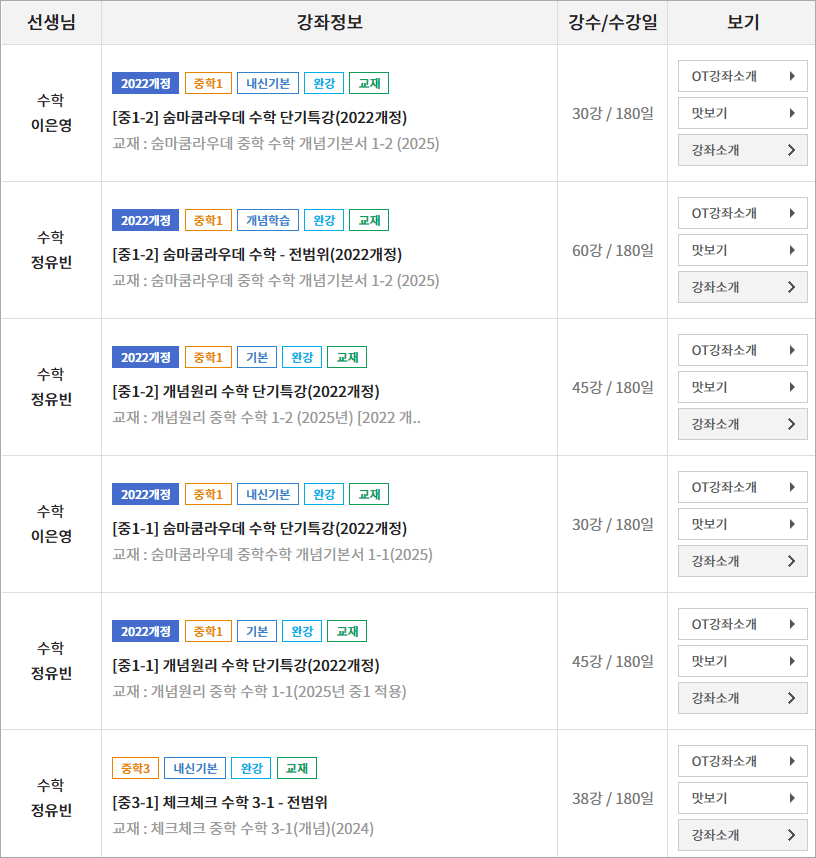Open 강좌소개 for 체크체크 수학 3-1 전범위

point(742,835)
